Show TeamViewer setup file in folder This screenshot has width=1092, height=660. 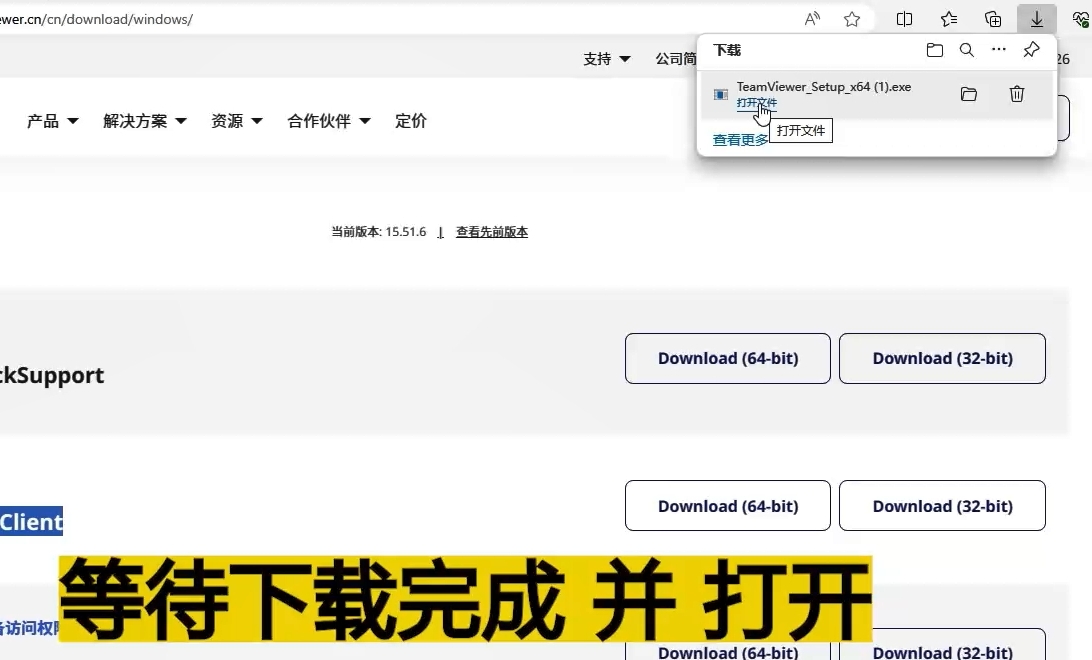[969, 94]
